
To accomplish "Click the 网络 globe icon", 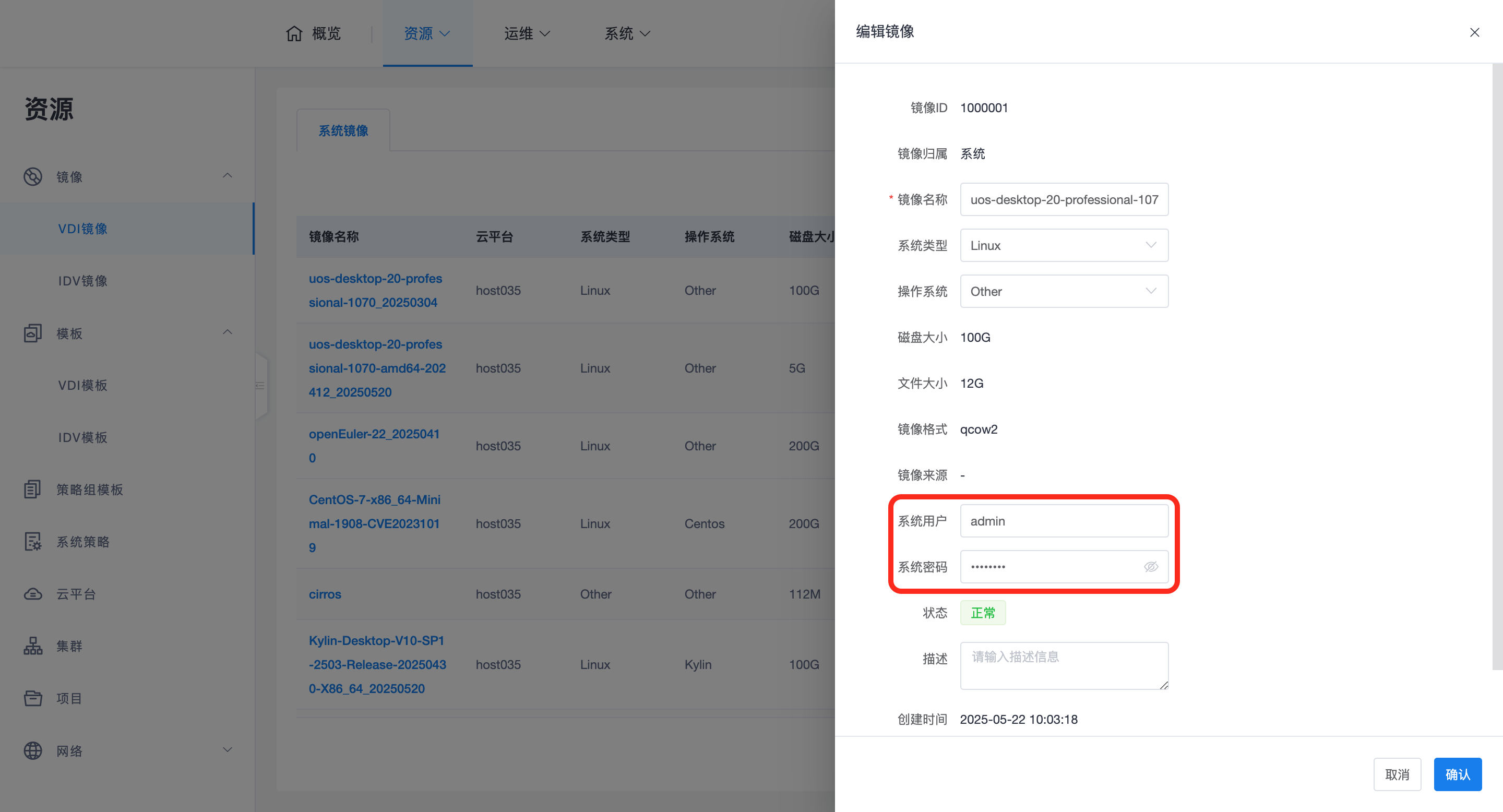I will pyautogui.click(x=33, y=750).
